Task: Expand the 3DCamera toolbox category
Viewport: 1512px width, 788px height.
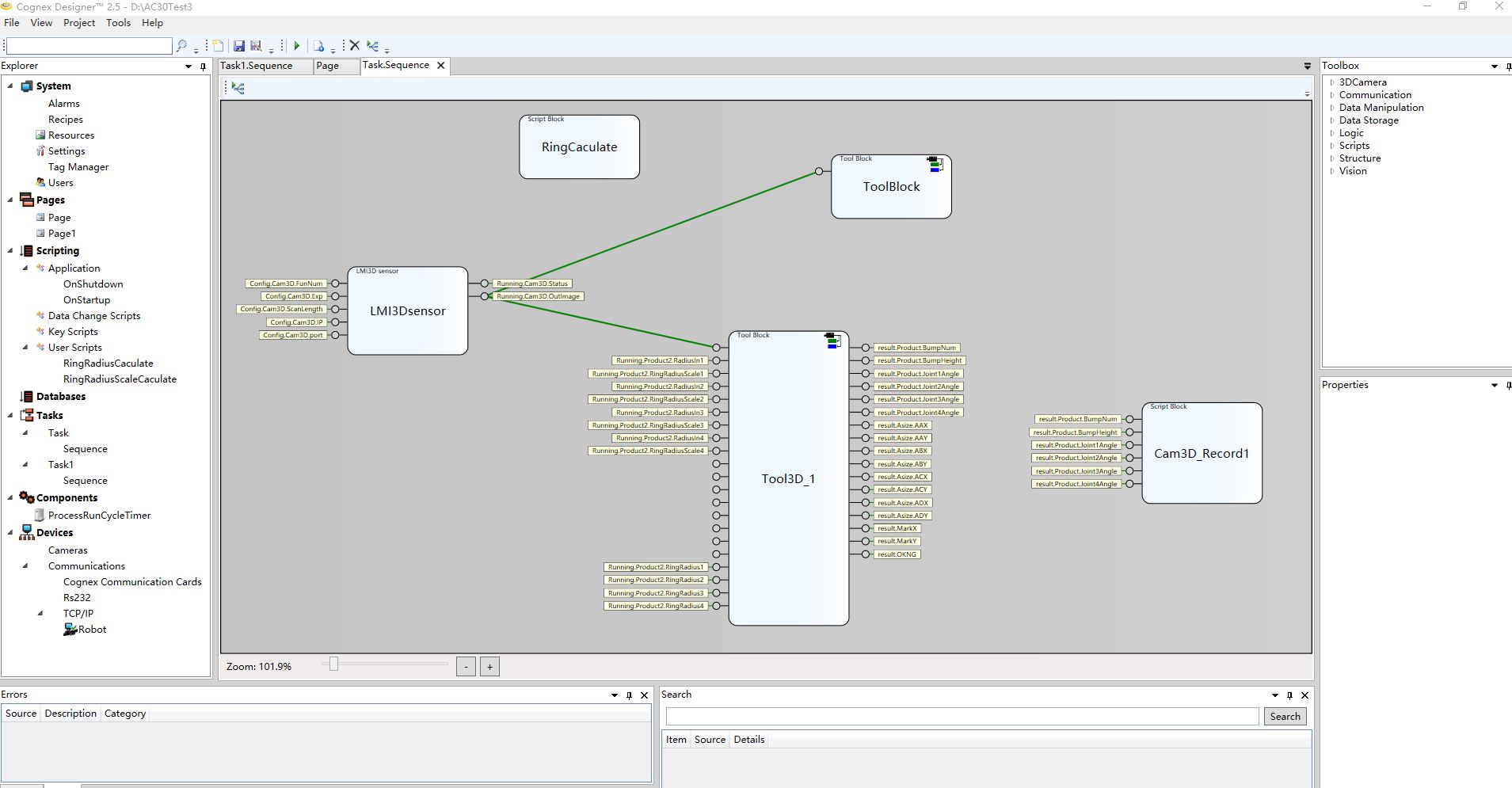Action: (1332, 82)
